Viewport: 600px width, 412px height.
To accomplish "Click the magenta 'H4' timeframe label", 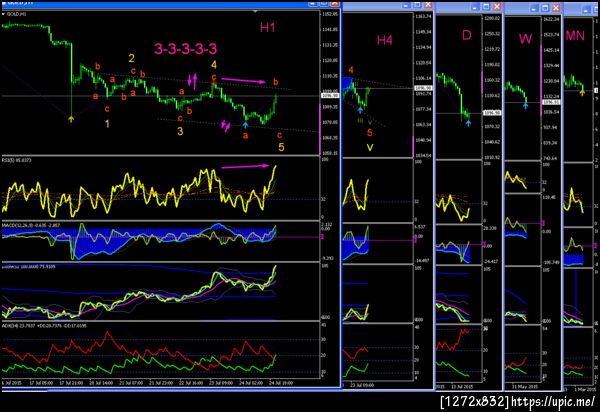I will pyautogui.click(x=385, y=40).
